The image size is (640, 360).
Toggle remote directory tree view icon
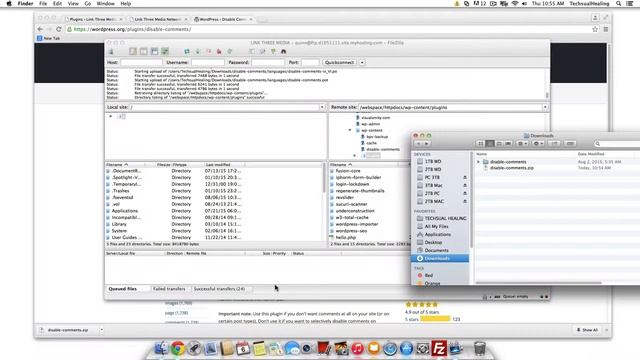click(154, 51)
